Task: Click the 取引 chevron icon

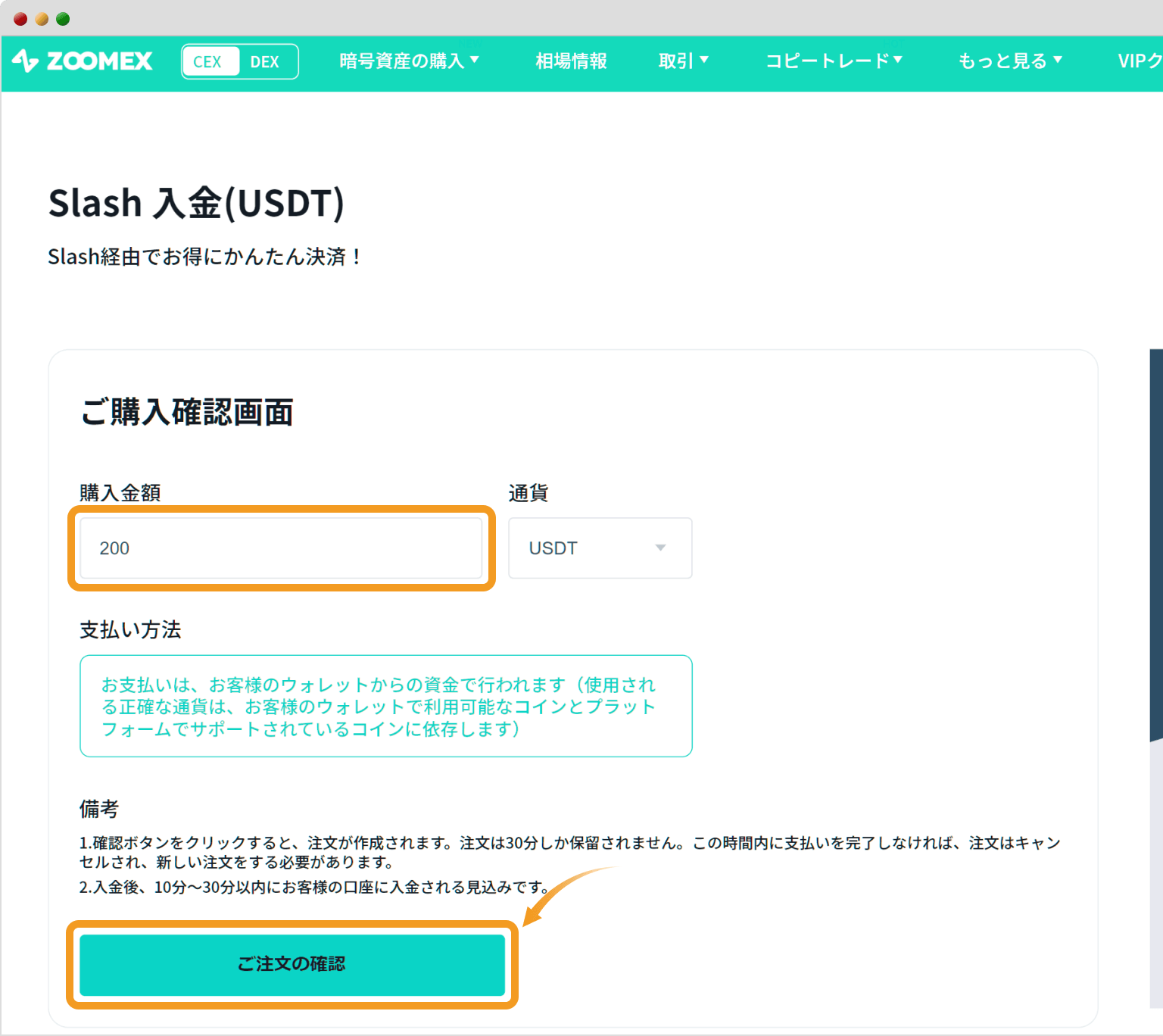Action: point(704,61)
